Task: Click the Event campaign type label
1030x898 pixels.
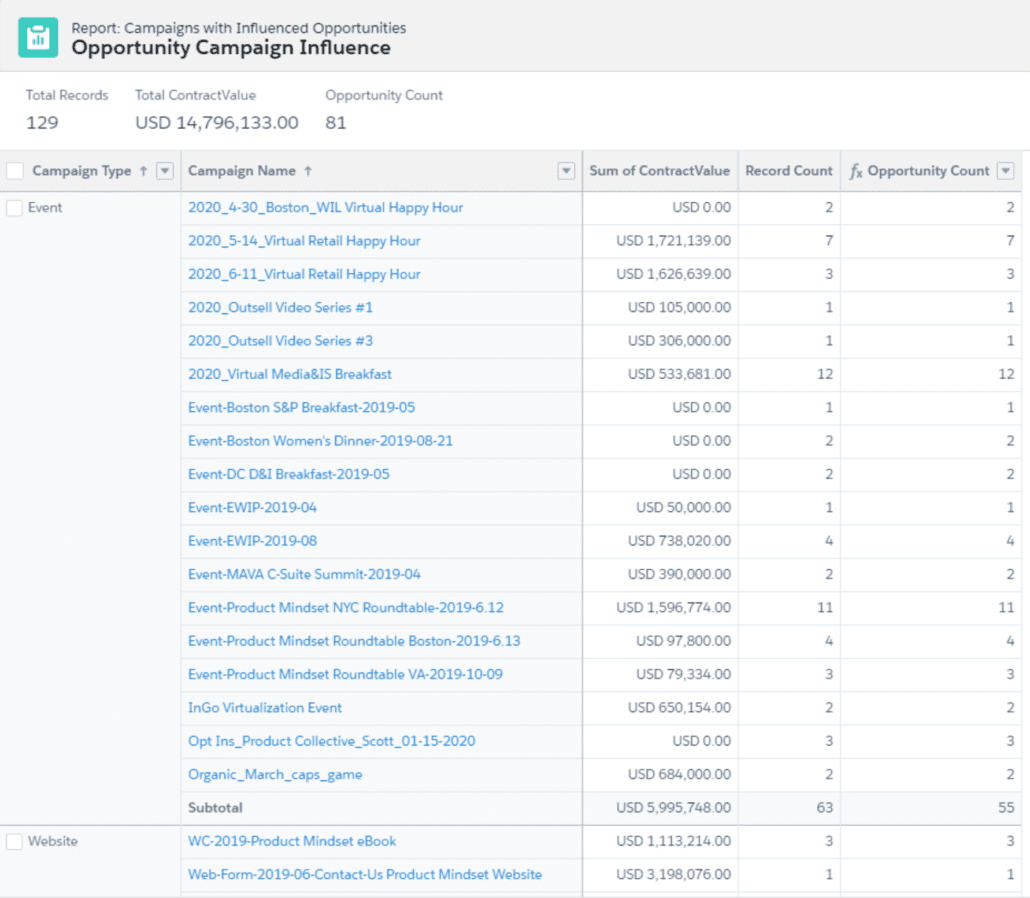Action: pyautogui.click(x=45, y=208)
